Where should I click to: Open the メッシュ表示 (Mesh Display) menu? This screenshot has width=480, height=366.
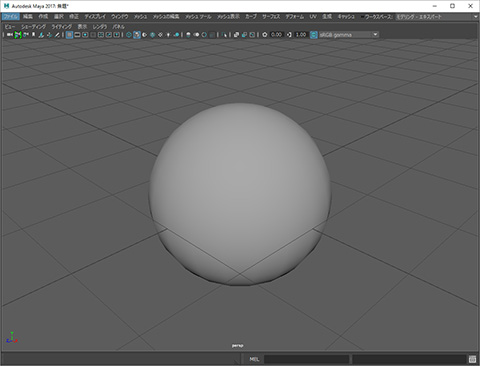click(x=228, y=17)
